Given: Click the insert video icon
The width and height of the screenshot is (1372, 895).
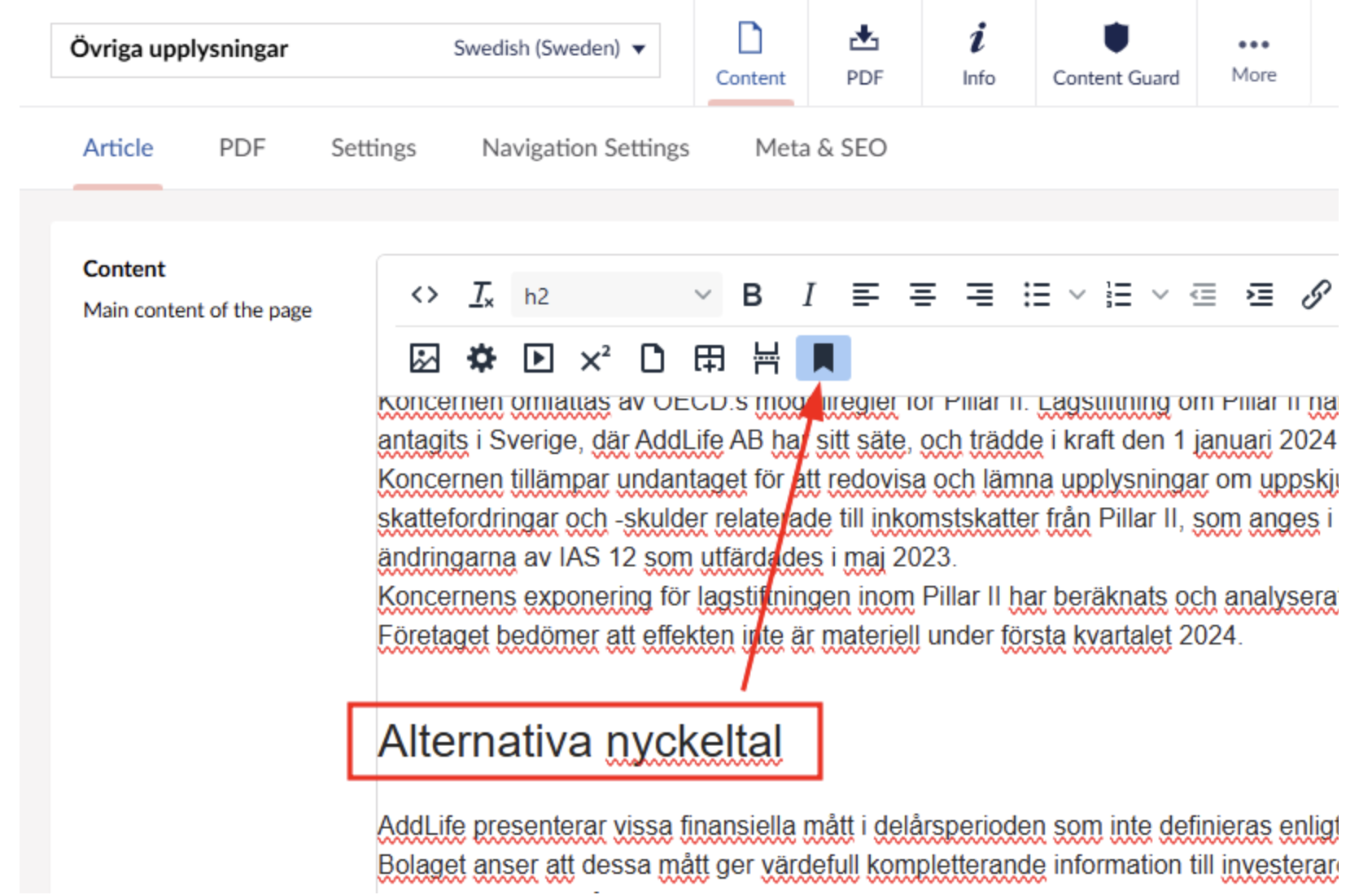Looking at the screenshot, I should point(538,358).
